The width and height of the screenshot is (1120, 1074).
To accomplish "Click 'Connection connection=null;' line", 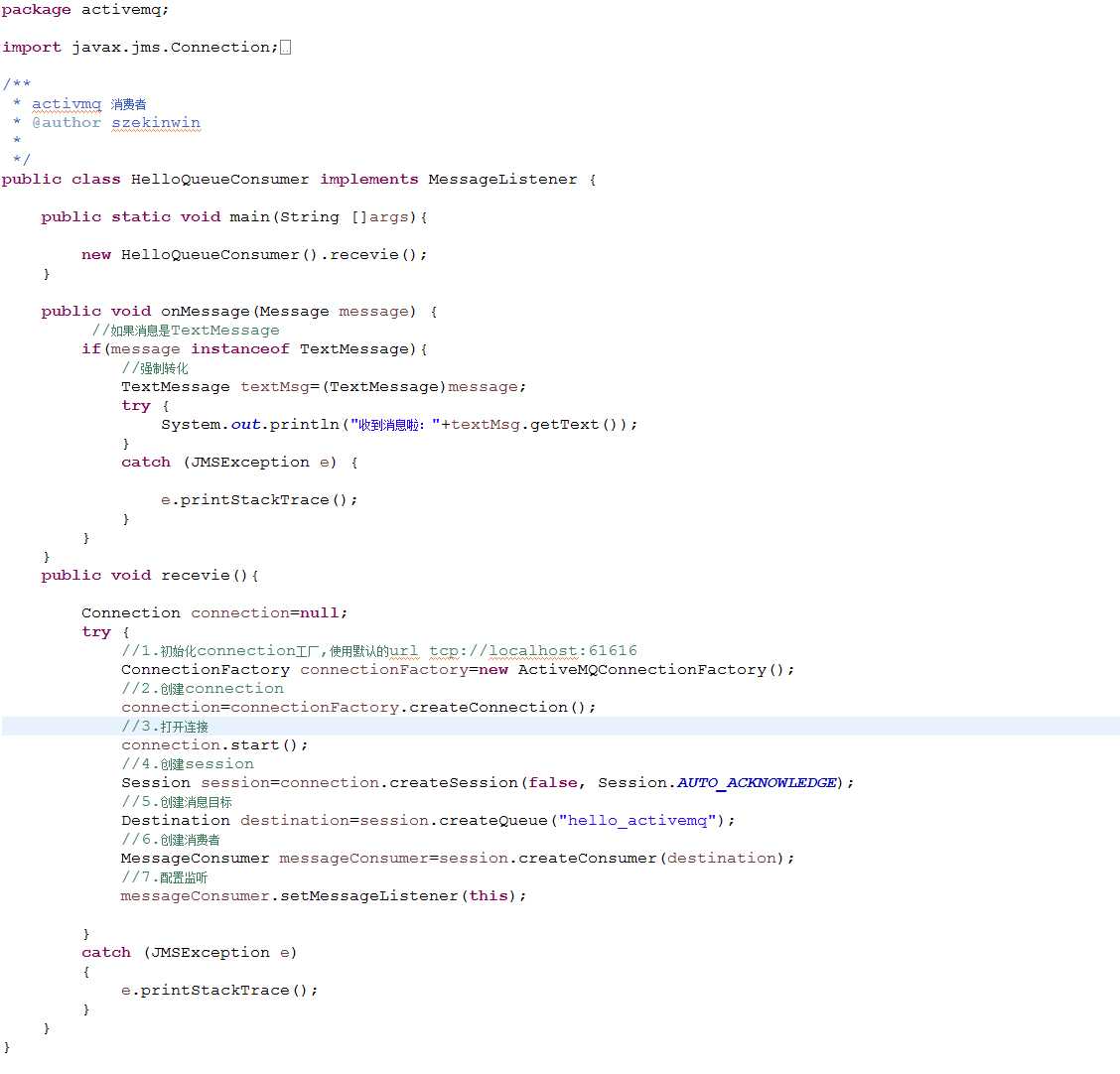I will coord(214,613).
